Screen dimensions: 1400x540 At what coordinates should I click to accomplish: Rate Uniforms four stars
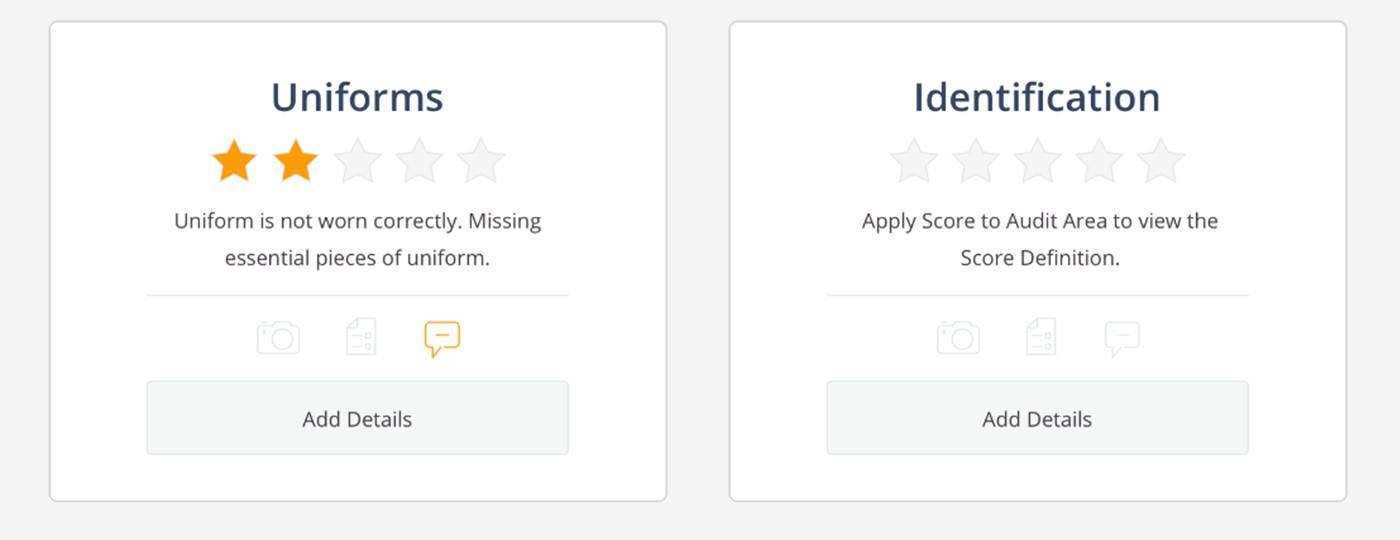pyautogui.click(x=420, y=161)
